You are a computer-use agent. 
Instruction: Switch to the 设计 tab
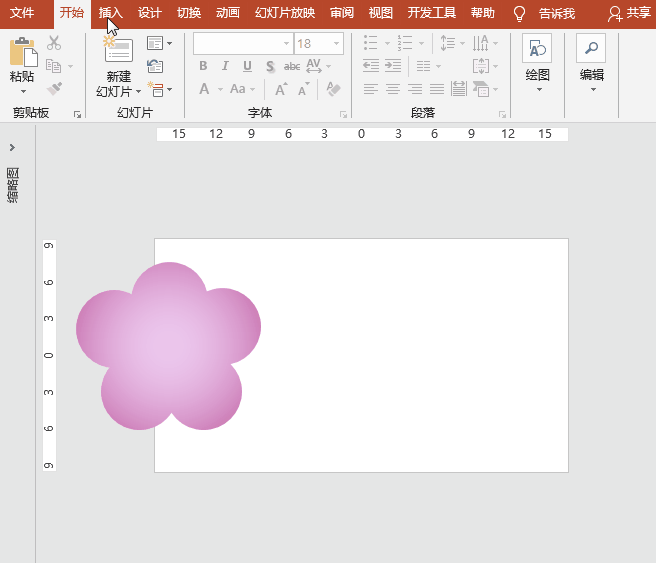(150, 13)
